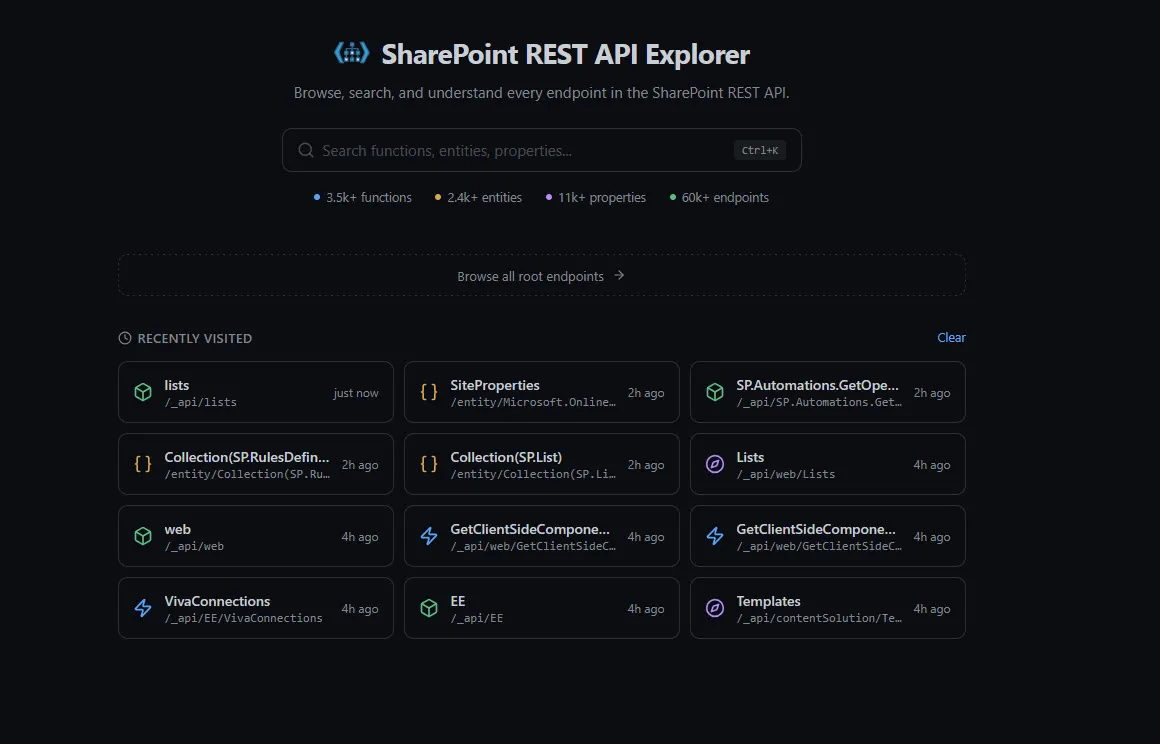Image resolution: width=1160 pixels, height=744 pixels.
Task: Click the lightning icon on the VivaConnections card
Action: tap(143, 608)
